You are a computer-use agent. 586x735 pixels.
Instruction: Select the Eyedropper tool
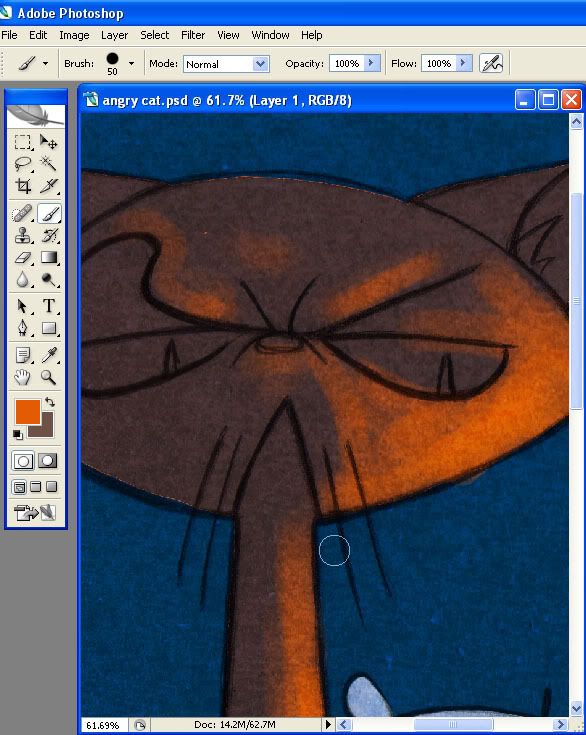(48, 355)
